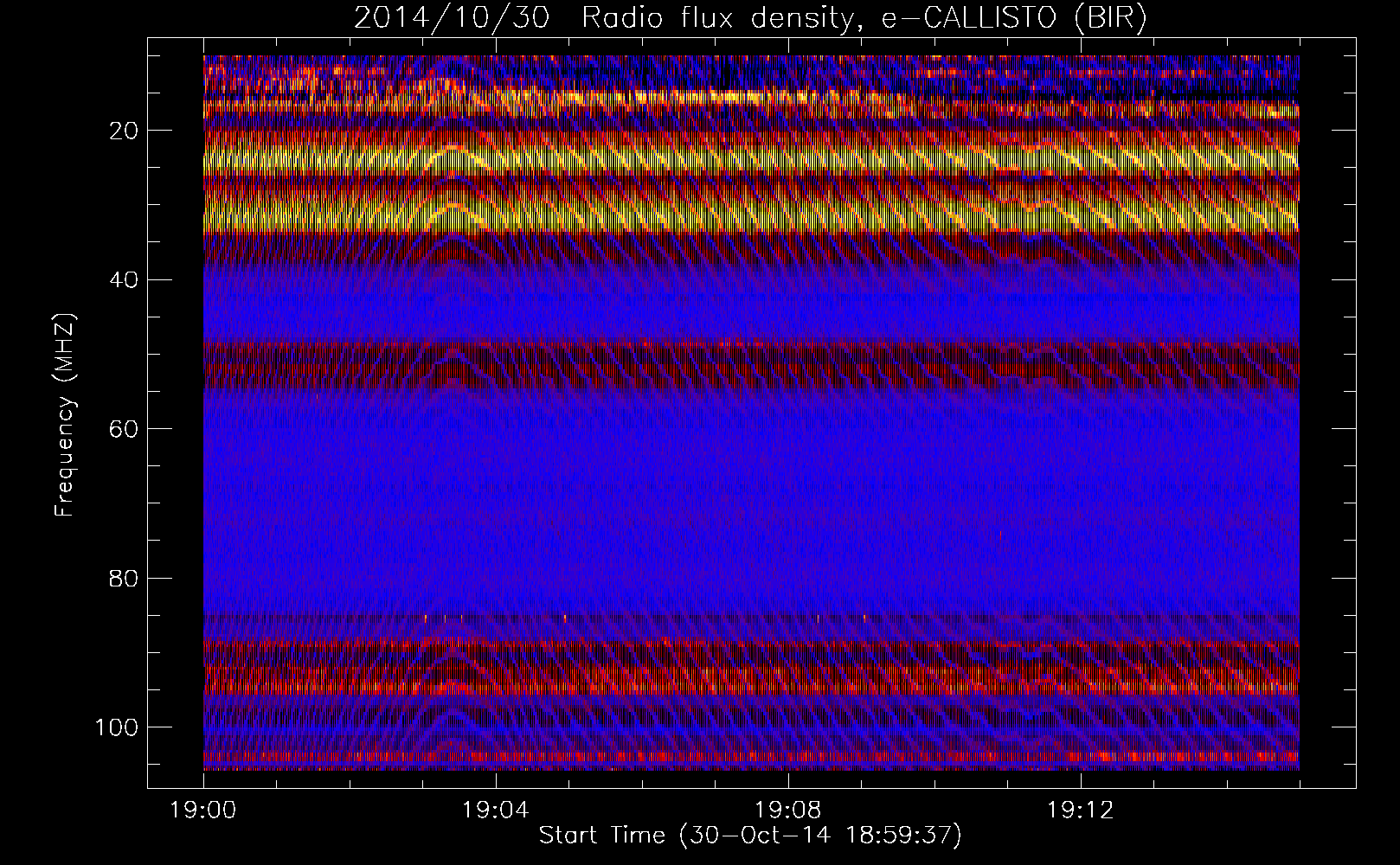Click the '19:12' time tick label
Viewport: 1400px width, 865px height.
1080,811
